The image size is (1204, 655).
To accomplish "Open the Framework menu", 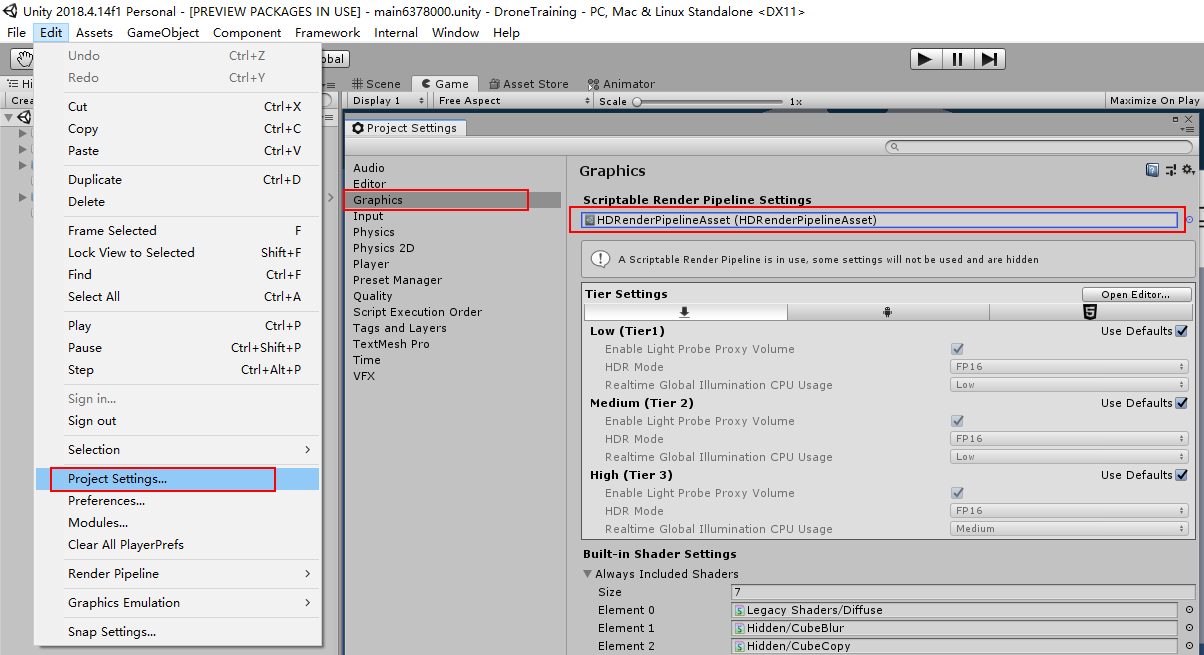I will [x=327, y=33].
